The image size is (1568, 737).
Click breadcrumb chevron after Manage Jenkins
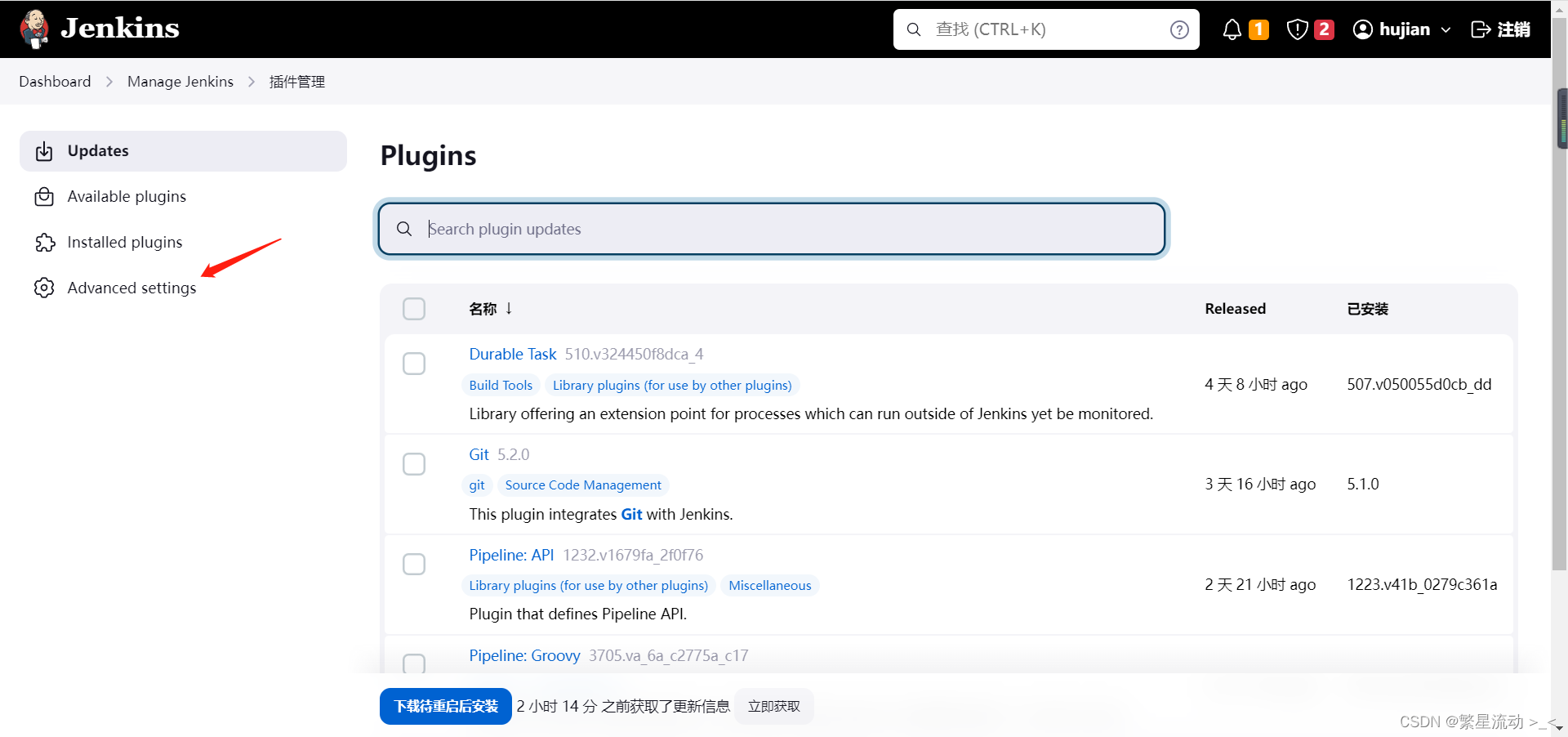pos(252,82)
